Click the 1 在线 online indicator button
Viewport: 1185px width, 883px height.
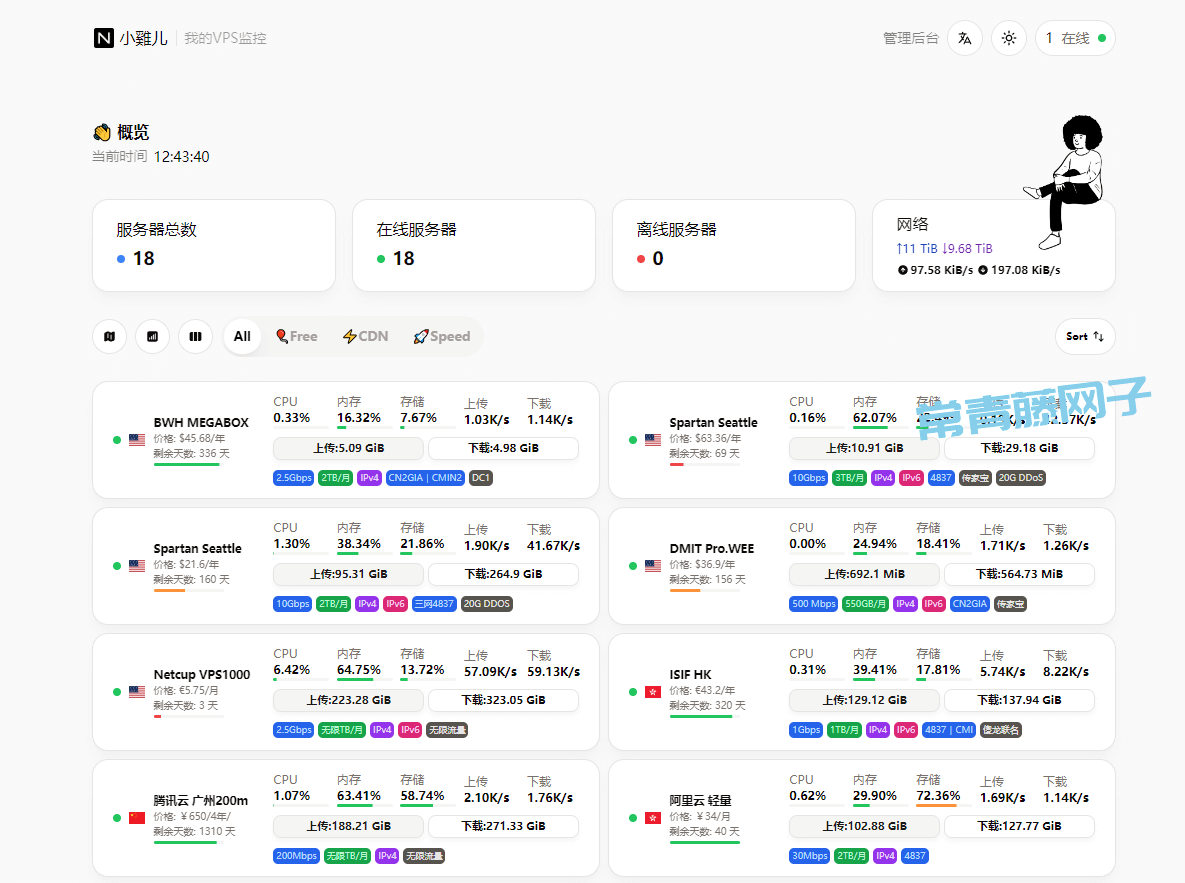click(x=1075, y=38)
